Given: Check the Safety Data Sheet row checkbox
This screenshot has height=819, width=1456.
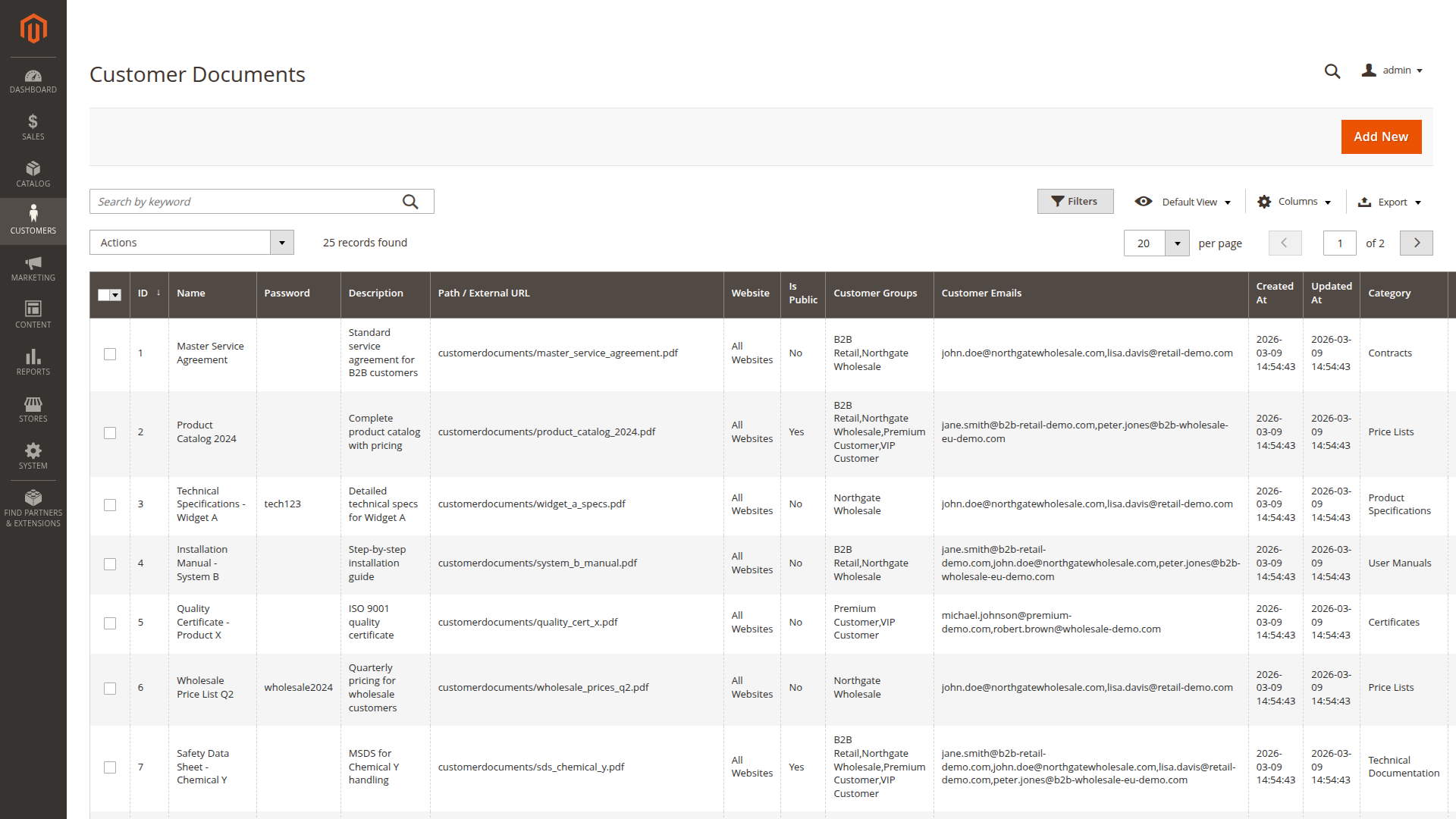Looking at the screenshot, I should (110, 767).
